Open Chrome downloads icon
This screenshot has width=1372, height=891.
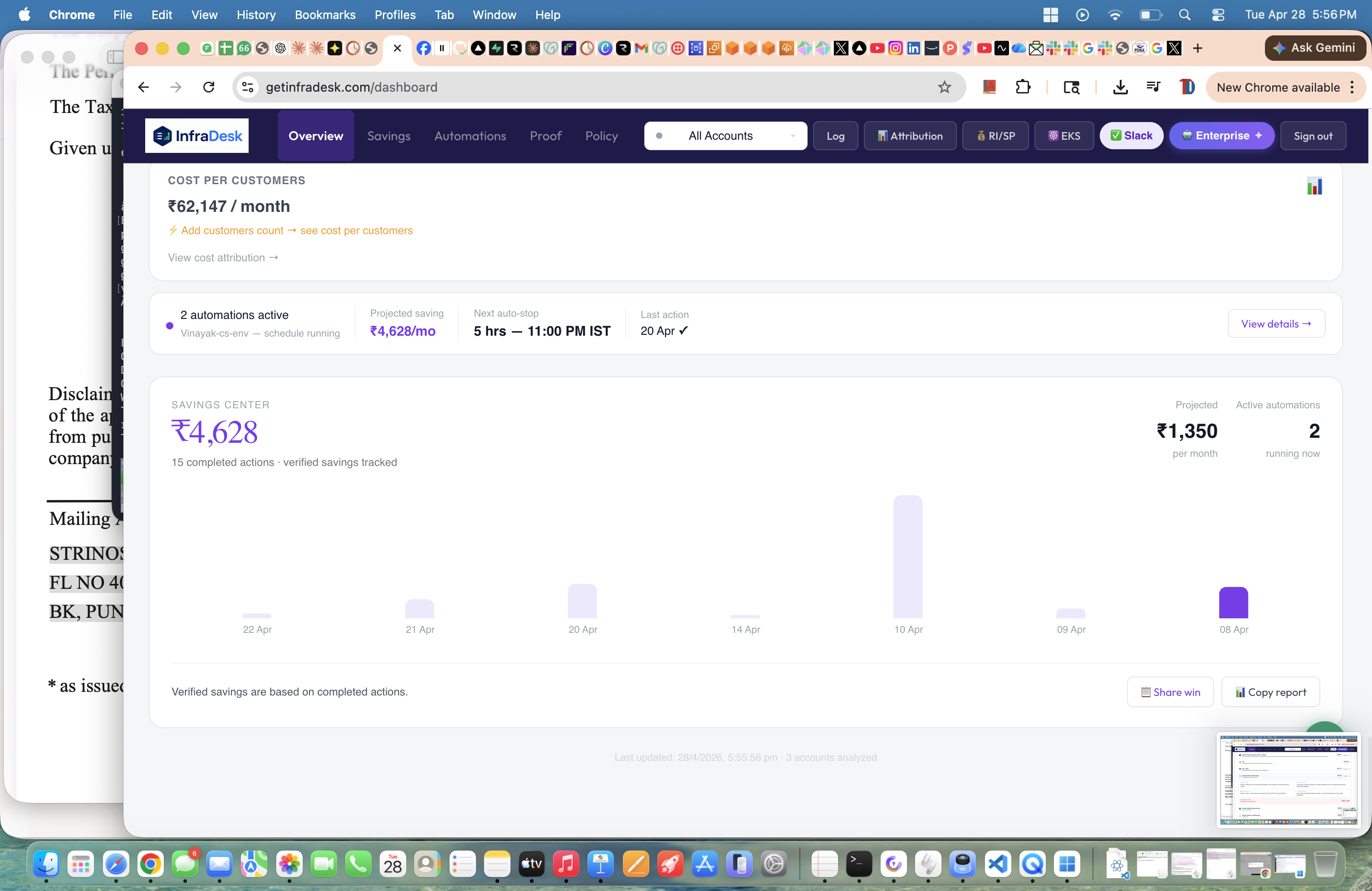tap(1120, 87)
